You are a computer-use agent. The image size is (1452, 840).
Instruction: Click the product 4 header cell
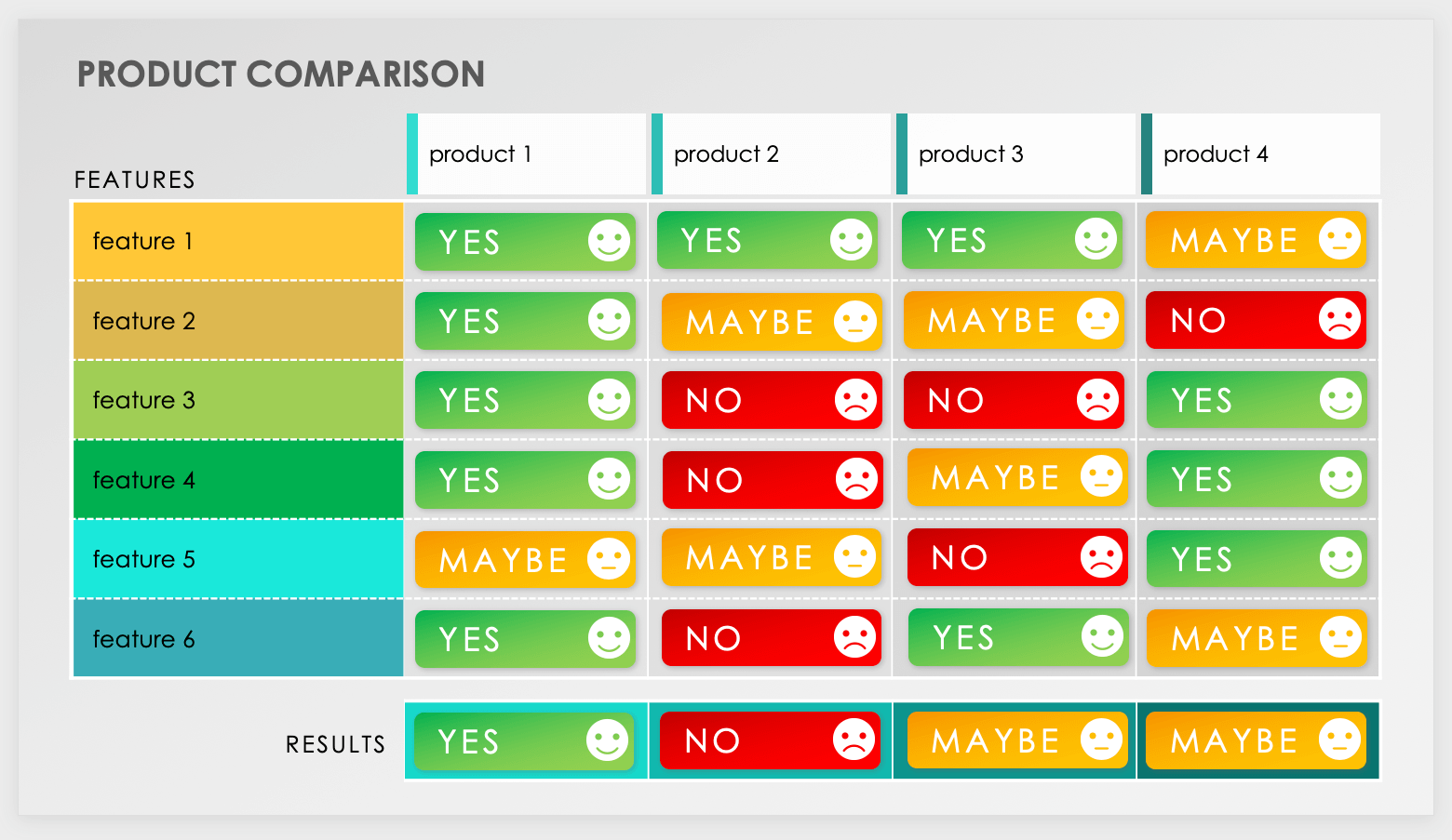(x=1259, y=154)
